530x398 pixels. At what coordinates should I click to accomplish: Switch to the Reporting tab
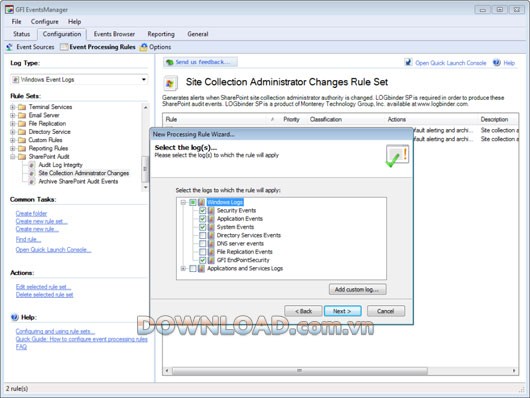pos(161,34)
